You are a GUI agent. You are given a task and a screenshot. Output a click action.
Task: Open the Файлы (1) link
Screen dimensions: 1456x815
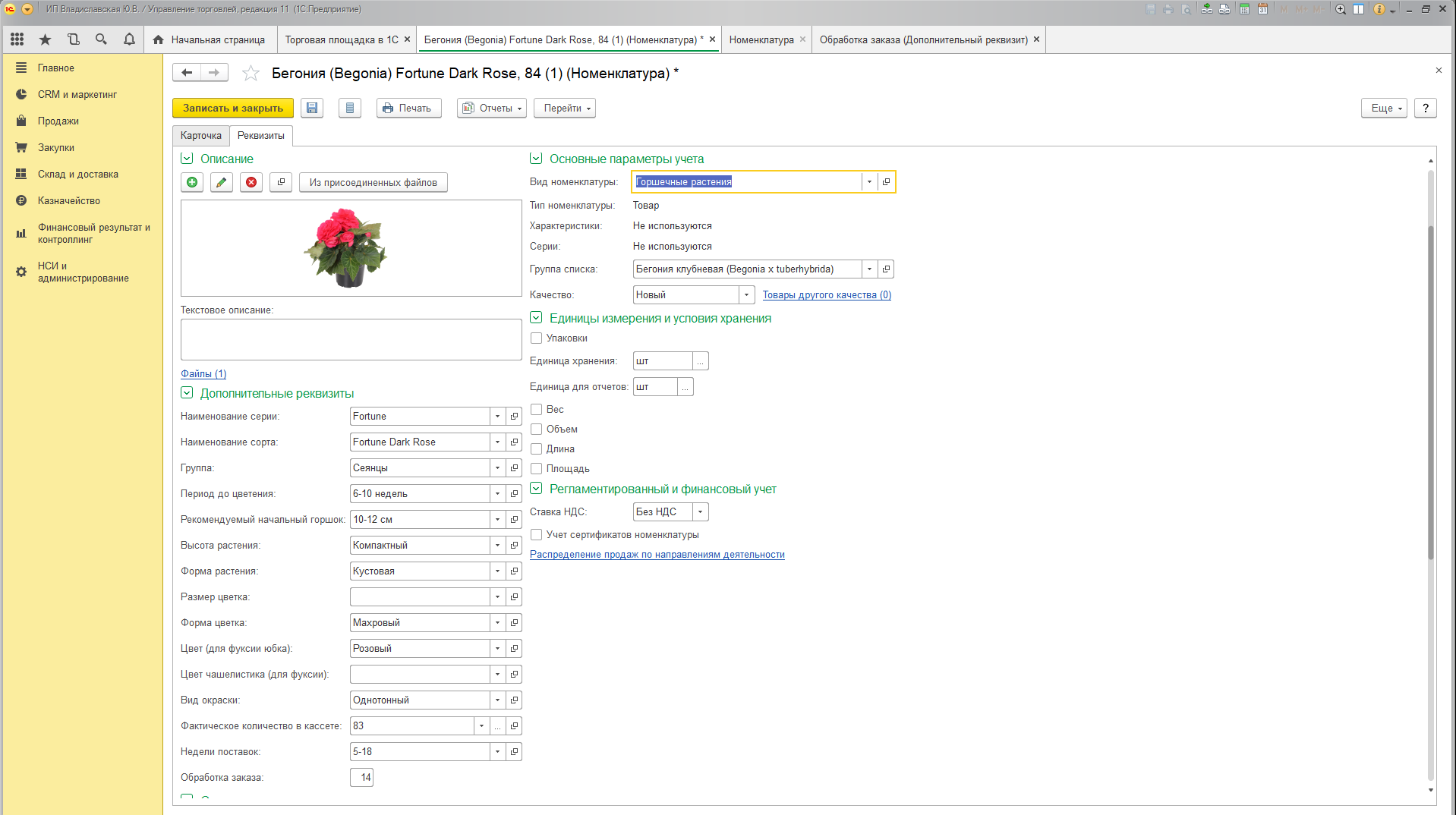click(x=203, y=374)
